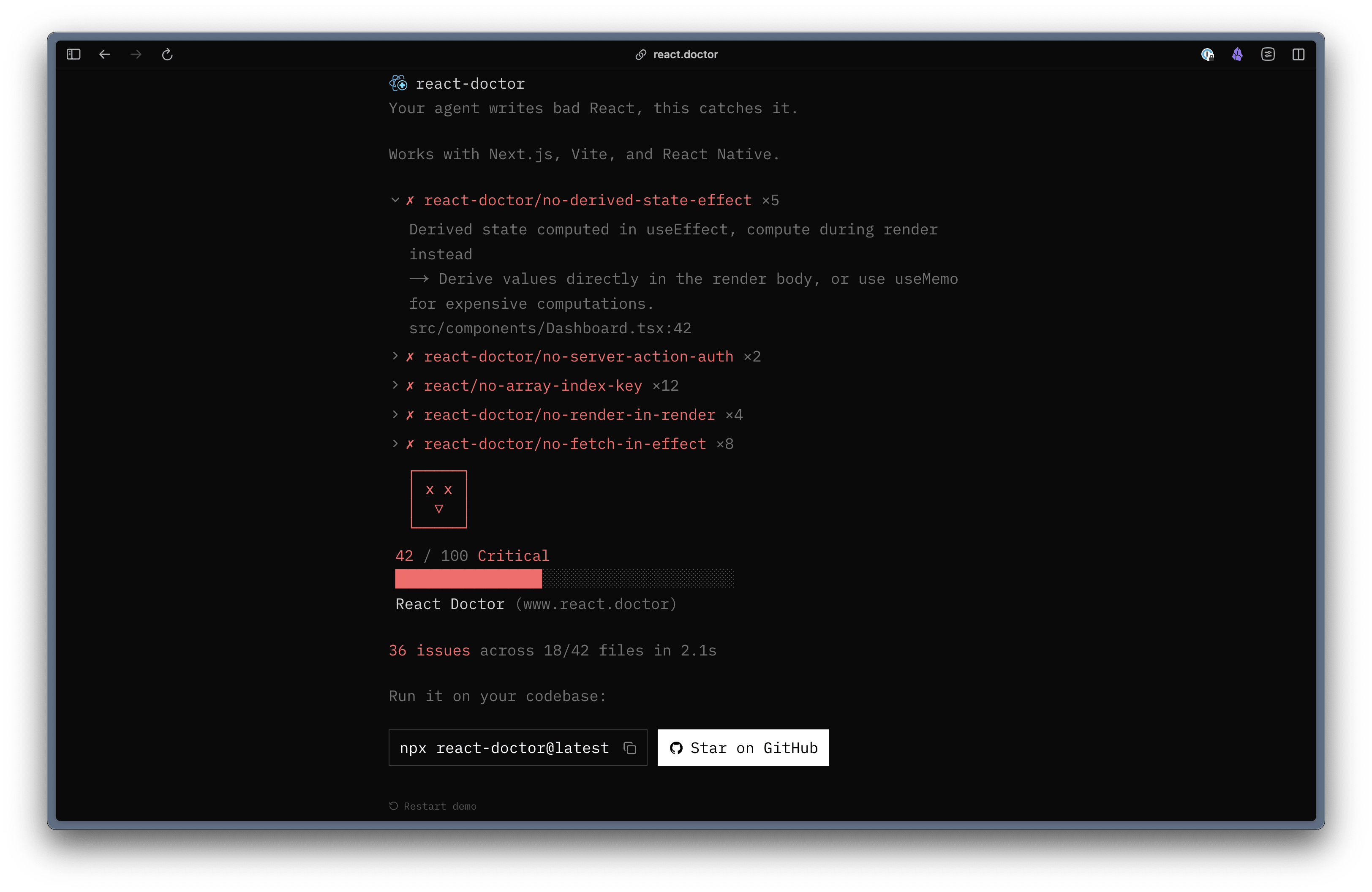Click "Derived state computed in useEffect" description
The image size is (1372, 892).
coord(673,242)
